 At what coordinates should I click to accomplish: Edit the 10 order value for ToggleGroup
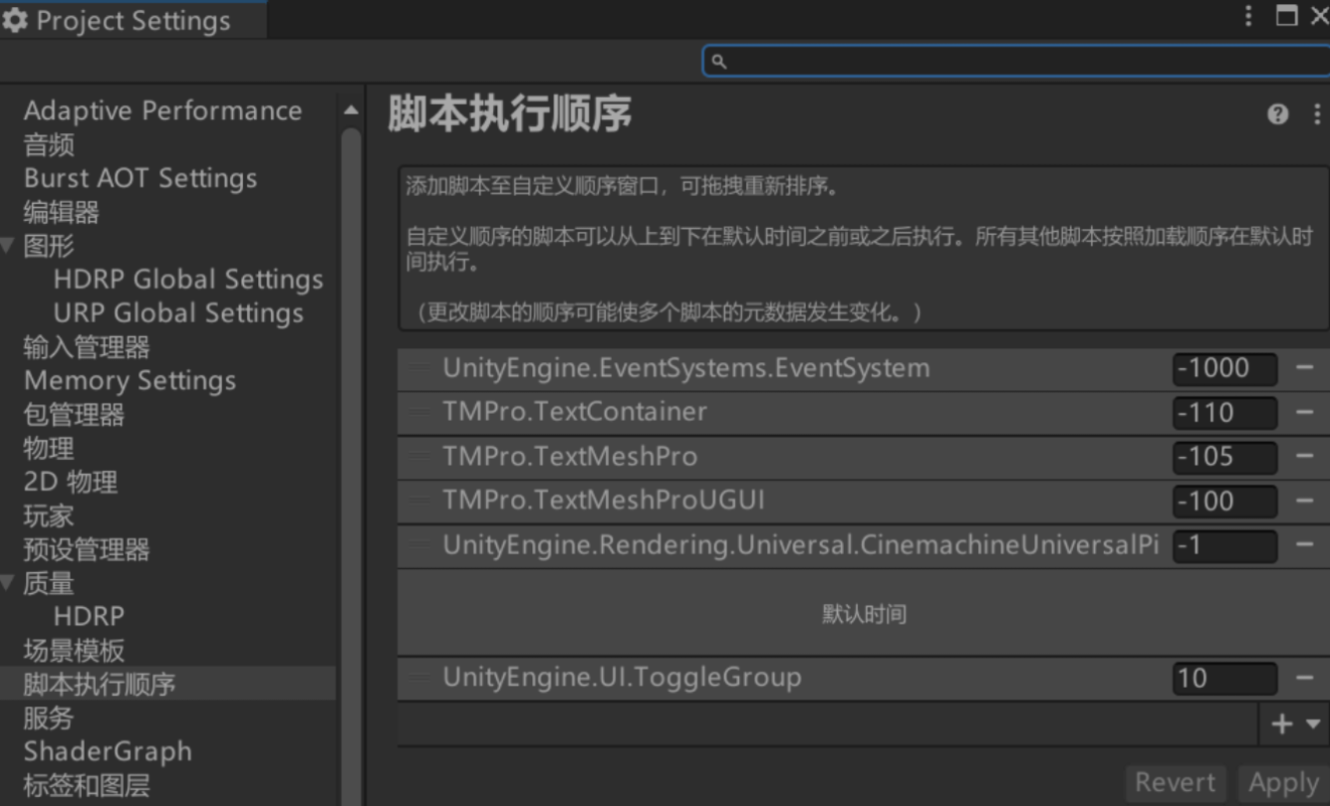pos(1224,678)
